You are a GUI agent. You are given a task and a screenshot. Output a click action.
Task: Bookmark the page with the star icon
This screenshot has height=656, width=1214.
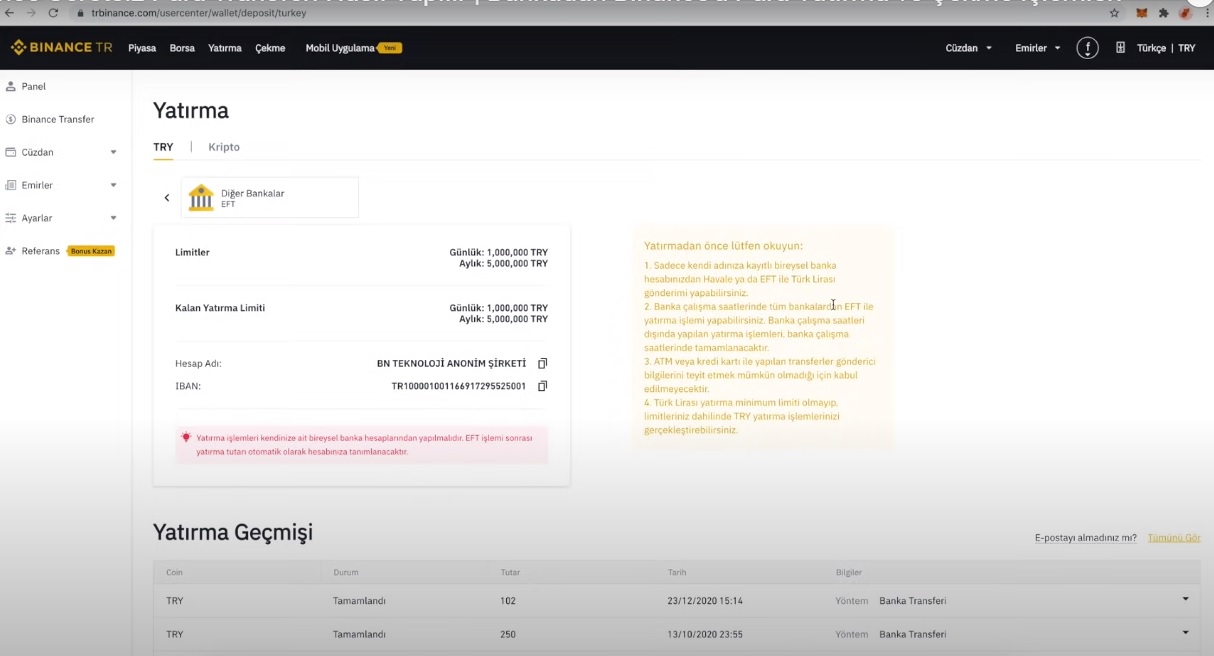coord(1114,13)
